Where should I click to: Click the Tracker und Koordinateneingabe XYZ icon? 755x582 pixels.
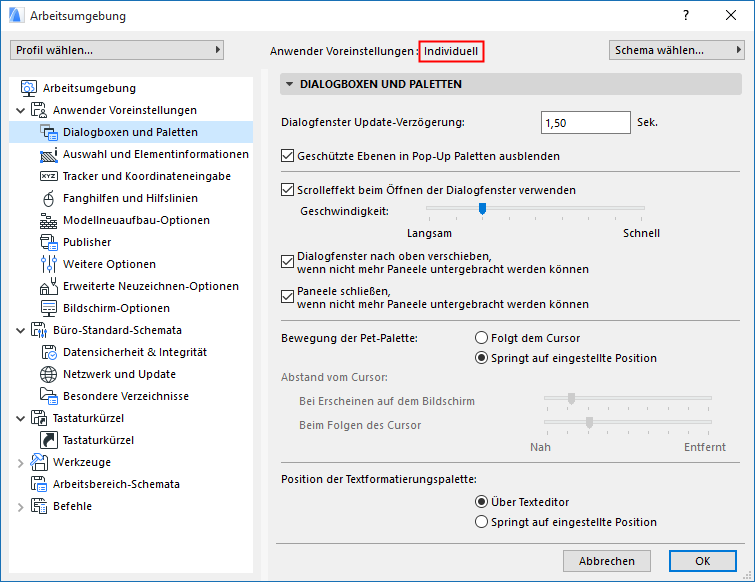pyautogui.click(x=49, y=176)
